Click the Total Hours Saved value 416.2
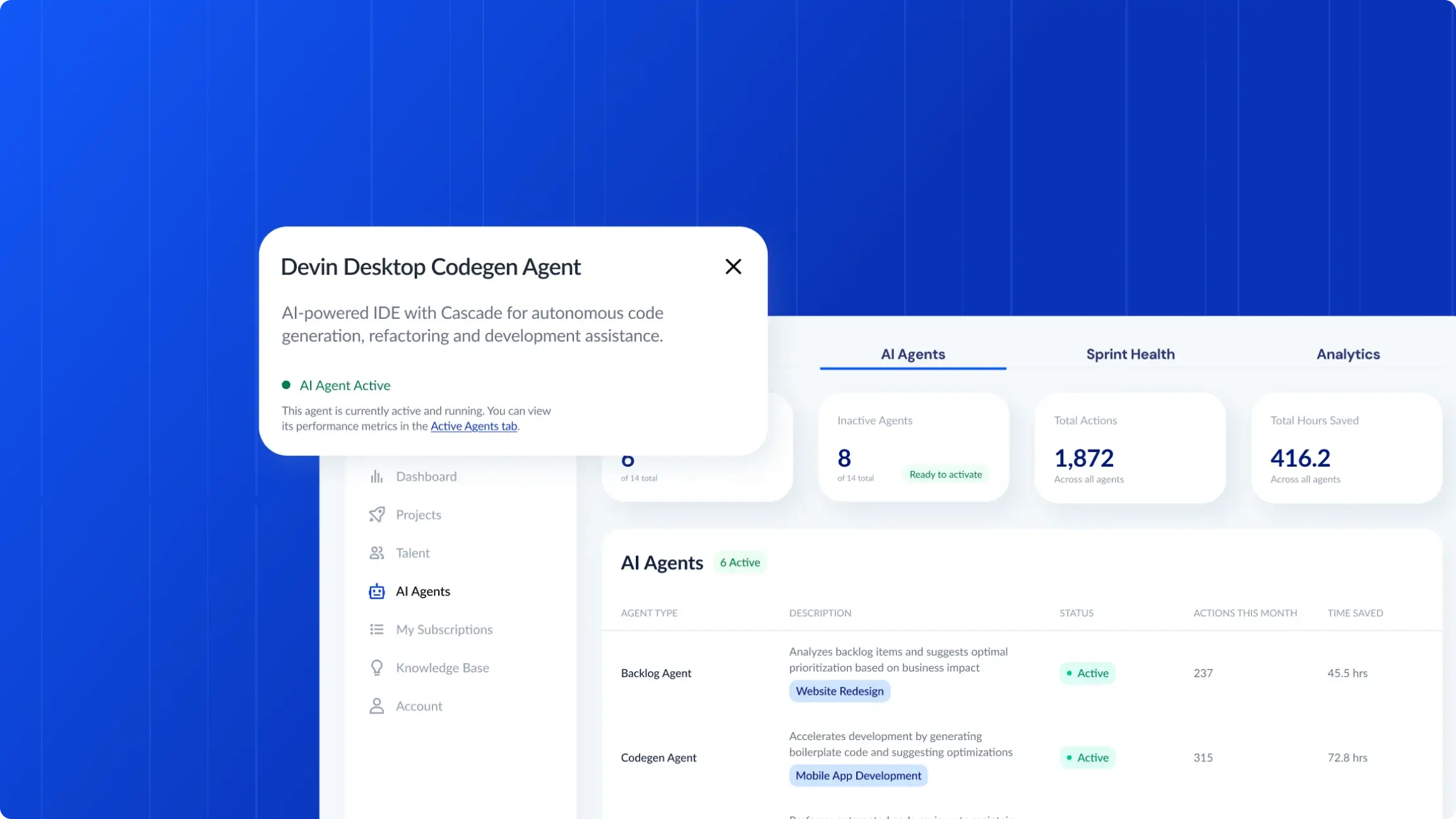Screen dimensions: 1456x819 (1300, 458)
